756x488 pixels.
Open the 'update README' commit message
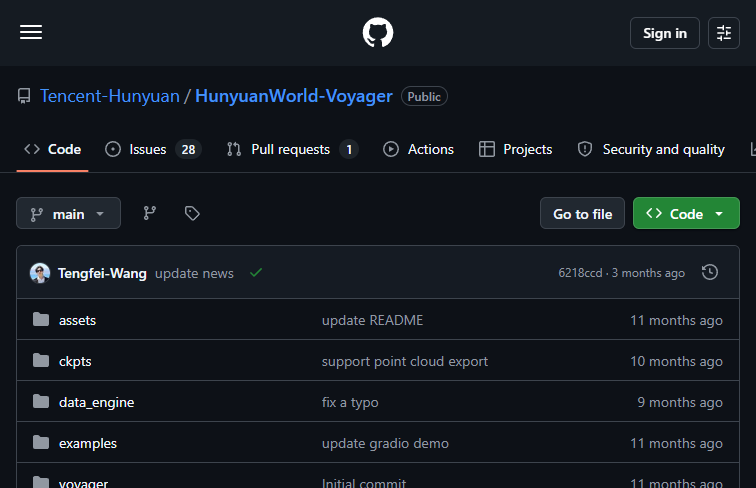click(x=372, y=320)
